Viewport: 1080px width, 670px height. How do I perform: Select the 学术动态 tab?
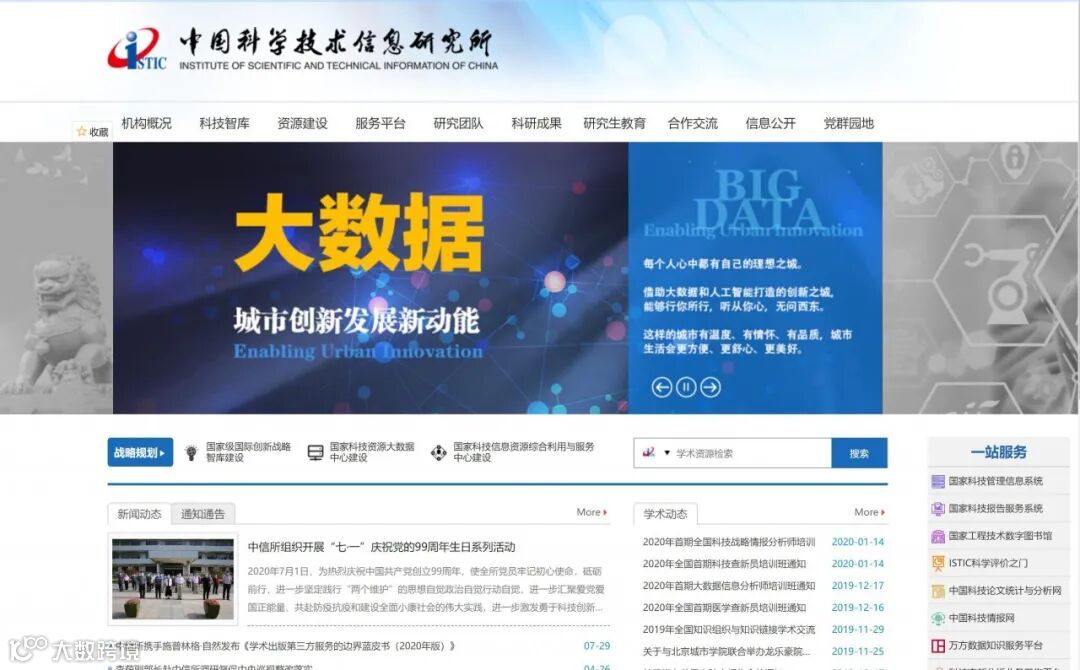[x=665, y=514]
